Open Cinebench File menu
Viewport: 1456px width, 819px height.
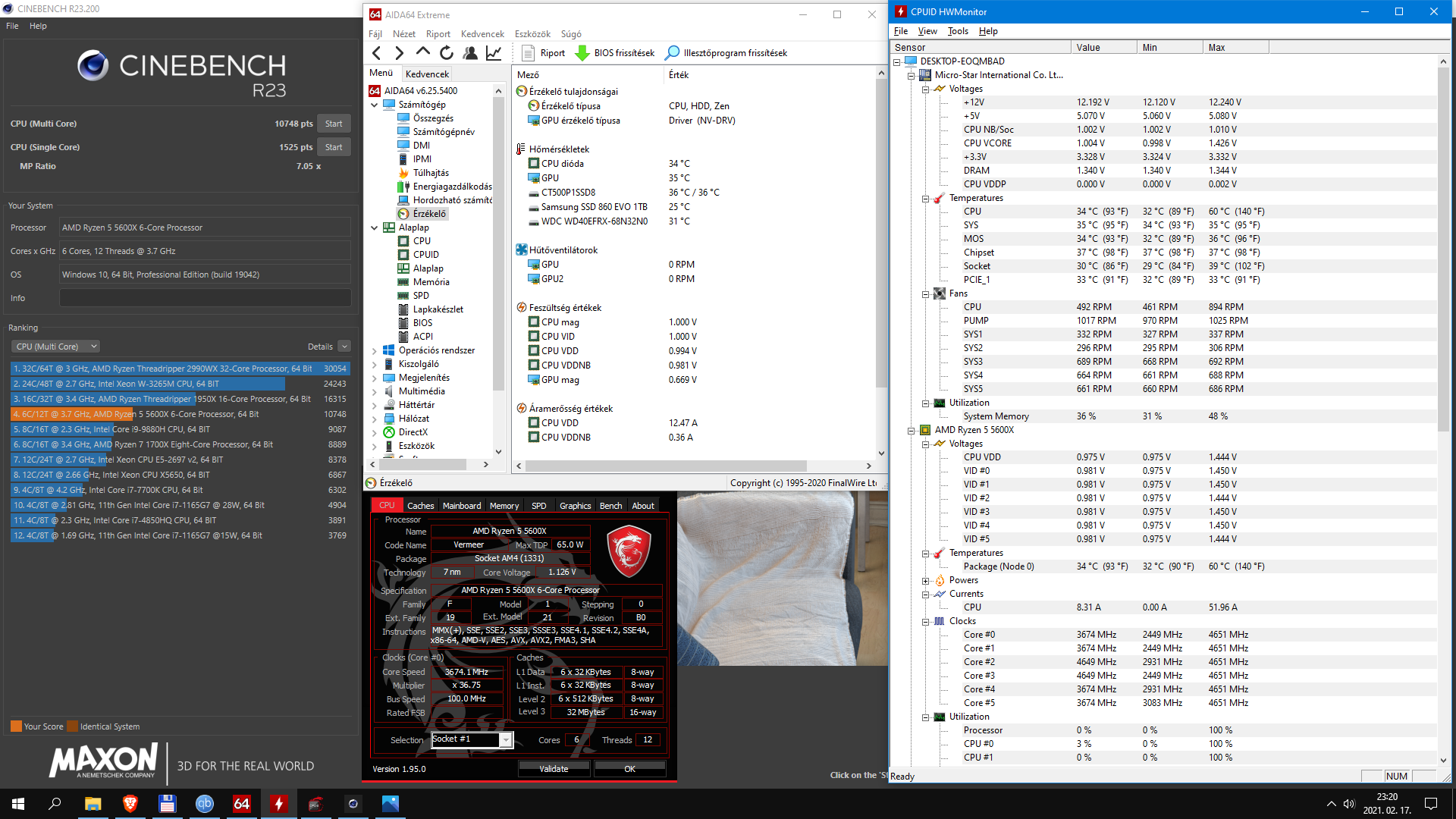coord(12,26)
